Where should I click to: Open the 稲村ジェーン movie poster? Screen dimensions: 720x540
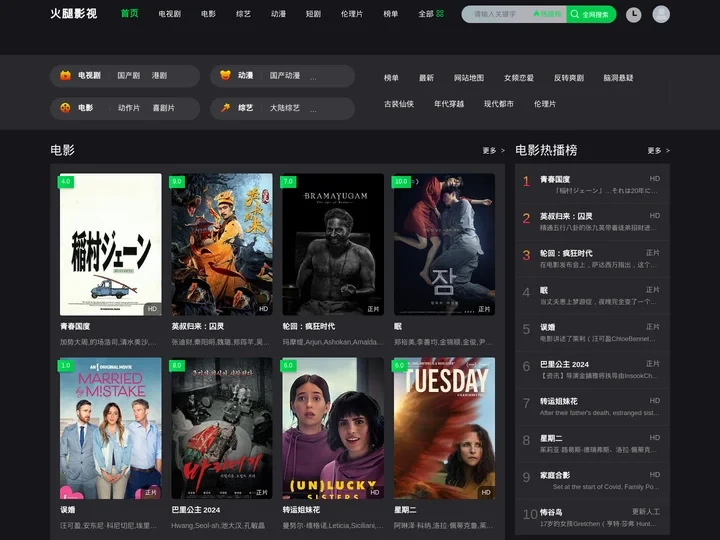click(111, 244)
